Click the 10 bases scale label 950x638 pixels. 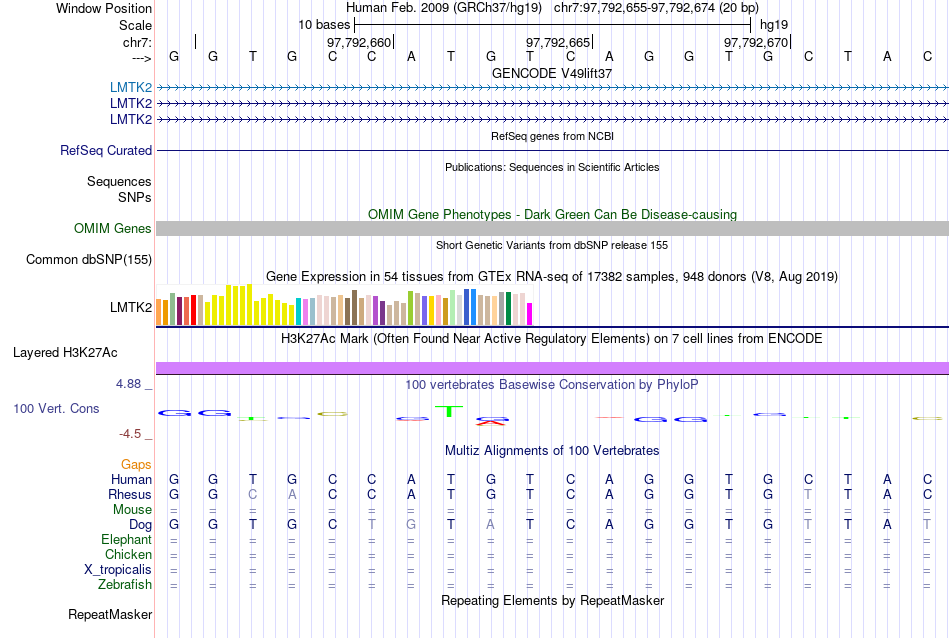324,25
